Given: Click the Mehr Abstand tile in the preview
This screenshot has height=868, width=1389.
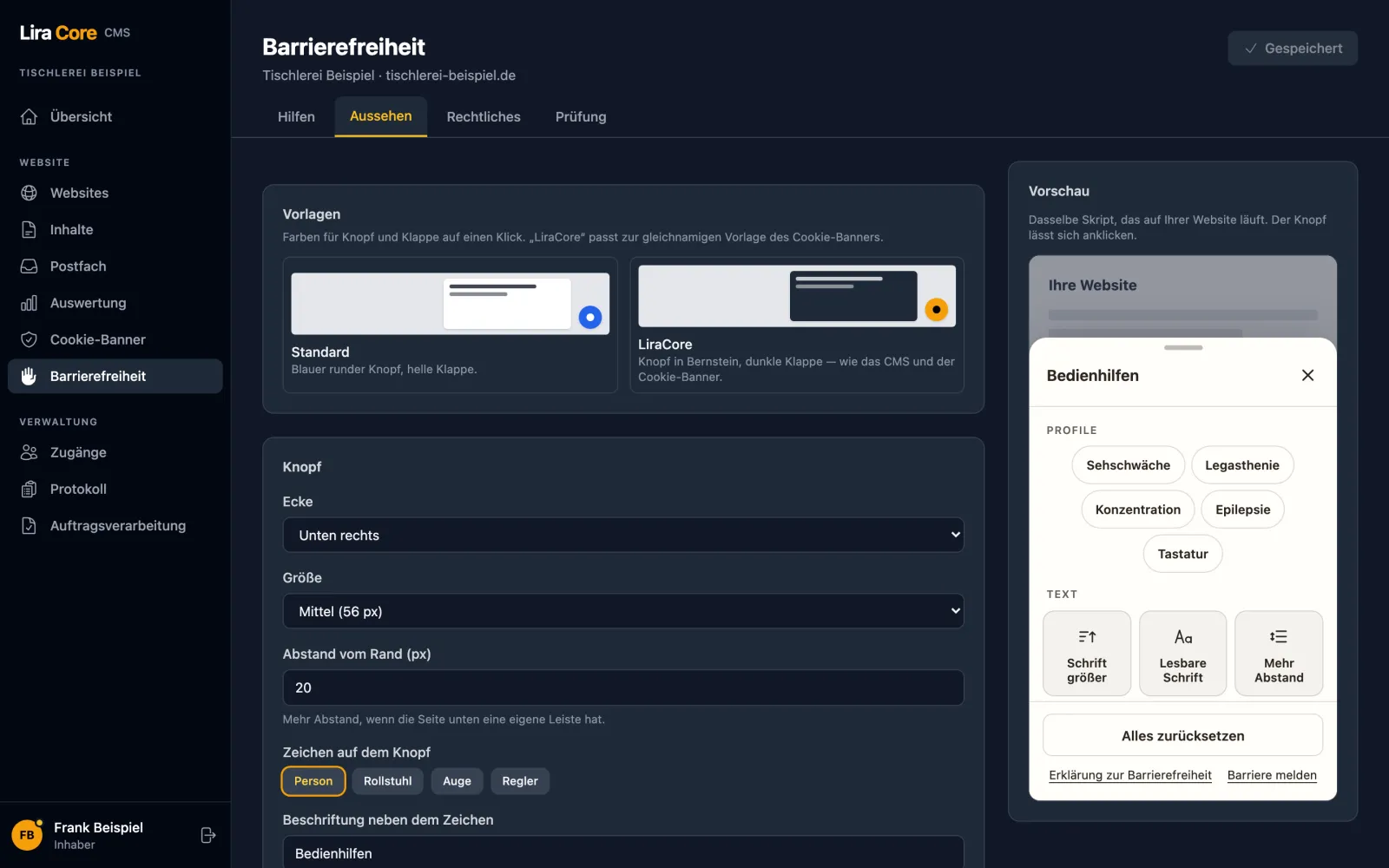Looking at the screenshot, I should pos(1279,654).
